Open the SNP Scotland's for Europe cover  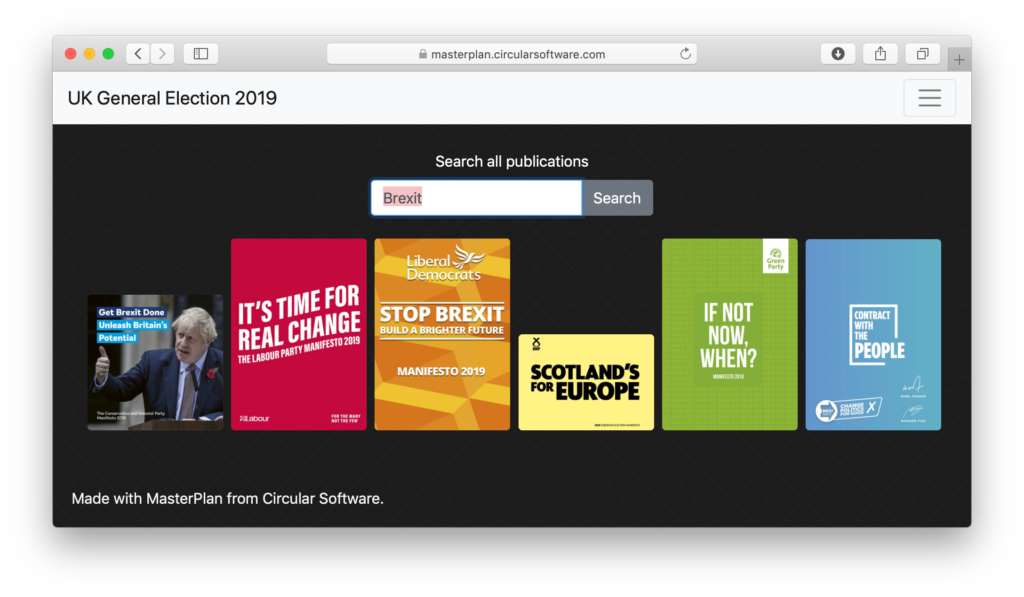586,382
